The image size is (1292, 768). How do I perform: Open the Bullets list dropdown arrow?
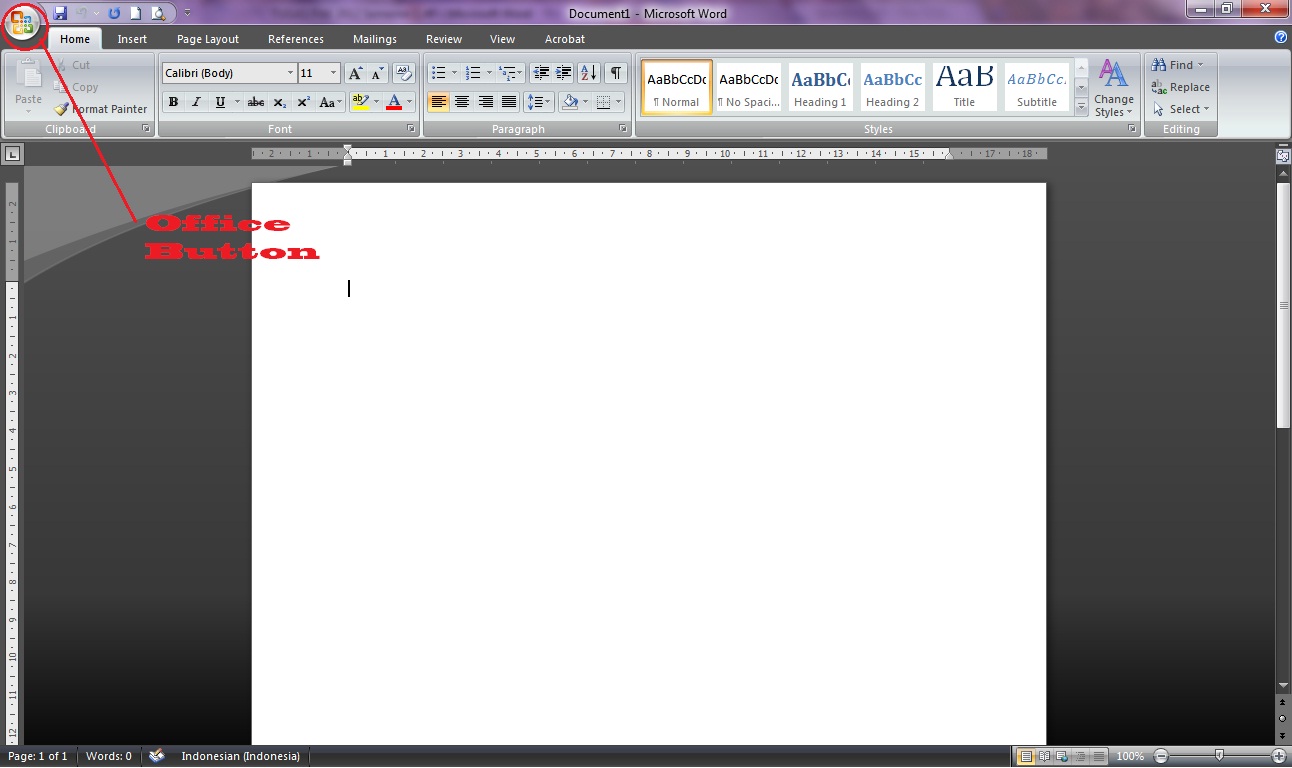pyautogui.click(x=454, y=73)
